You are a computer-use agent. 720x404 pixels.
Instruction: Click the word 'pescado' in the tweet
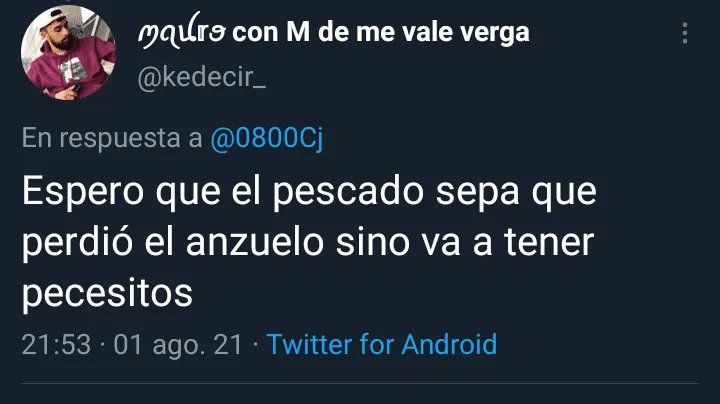tap(348, 192)
